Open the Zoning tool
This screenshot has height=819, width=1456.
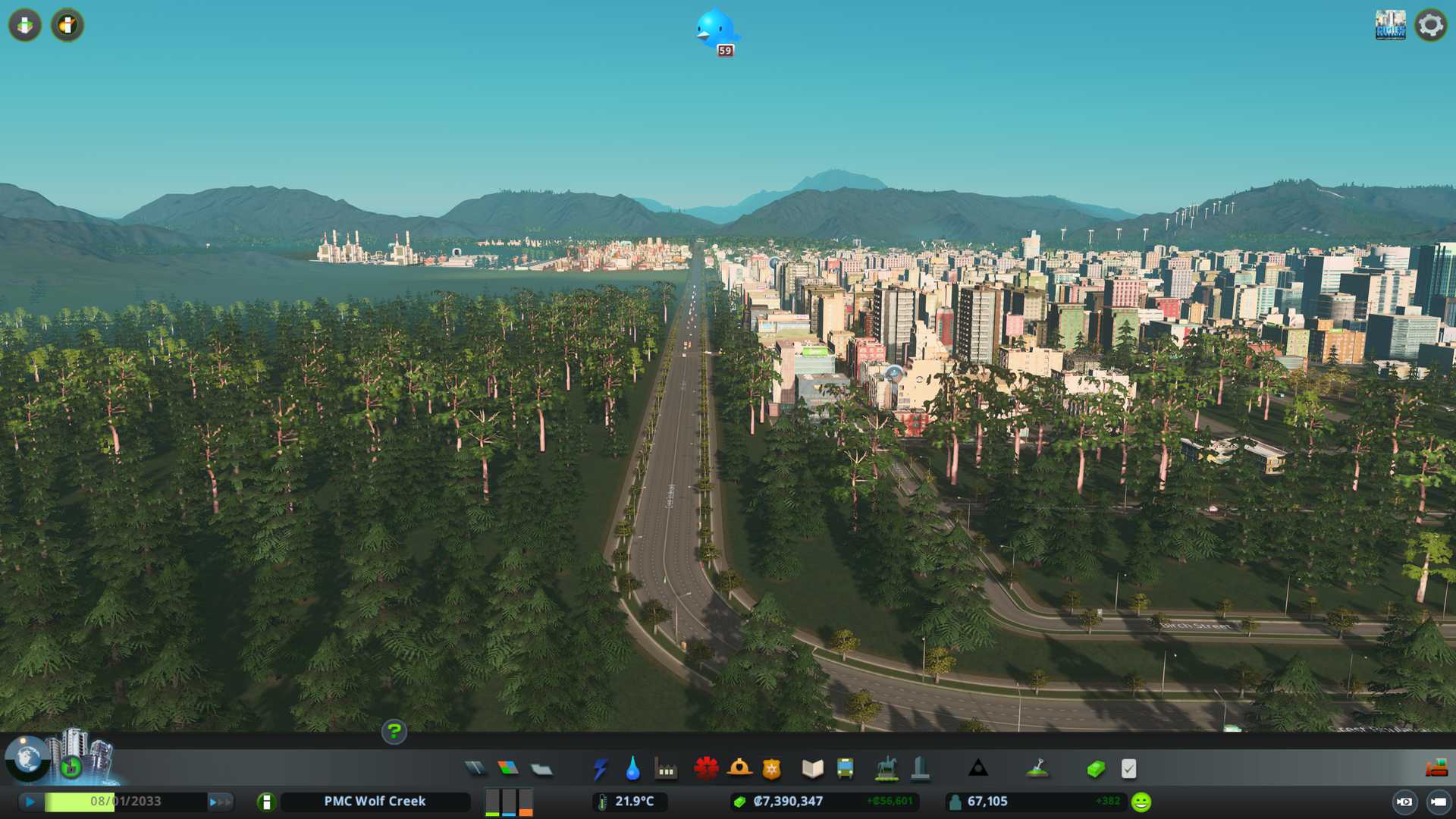pos(508,769)
